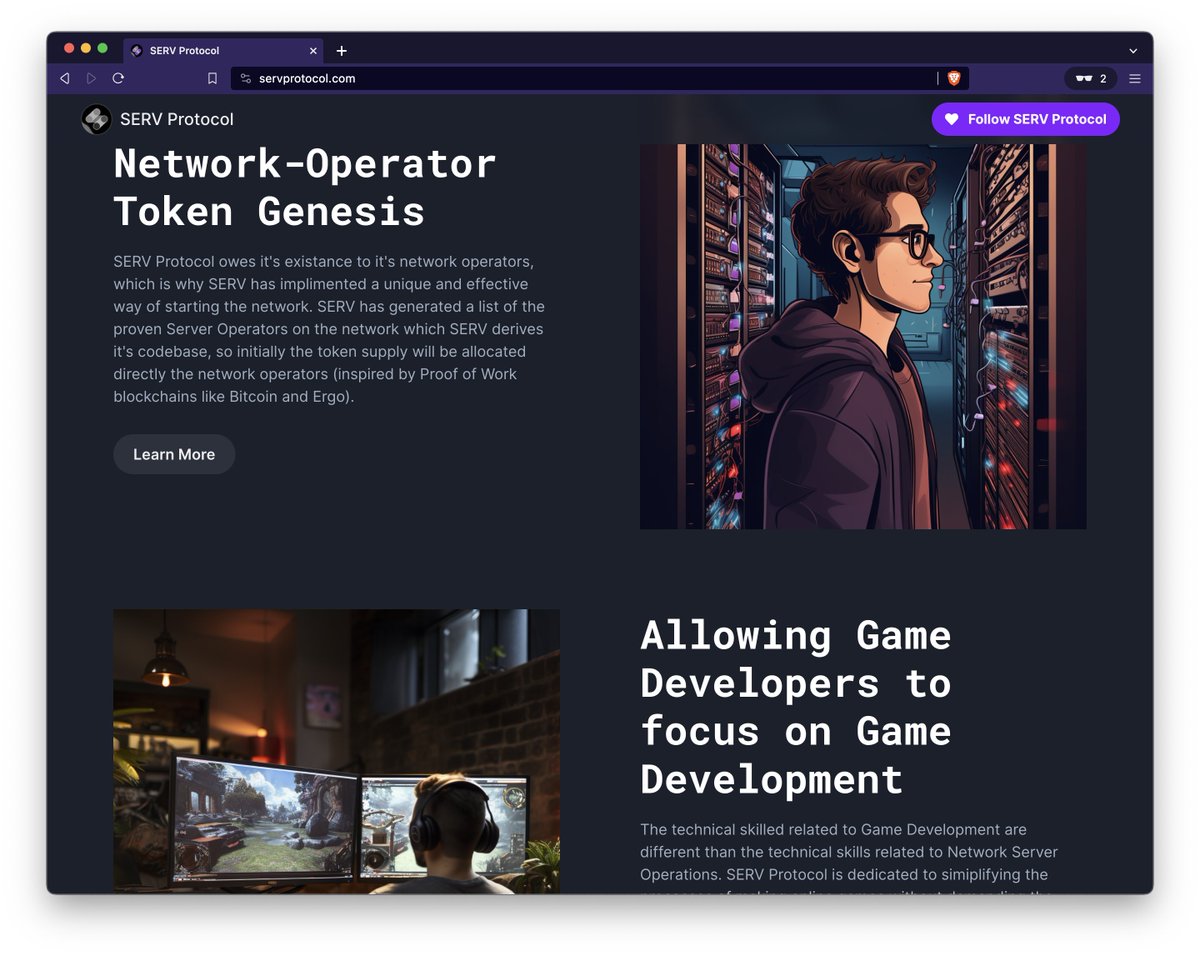
Task: Click the heart icon in Follow button
Action: tap(952, 119)
